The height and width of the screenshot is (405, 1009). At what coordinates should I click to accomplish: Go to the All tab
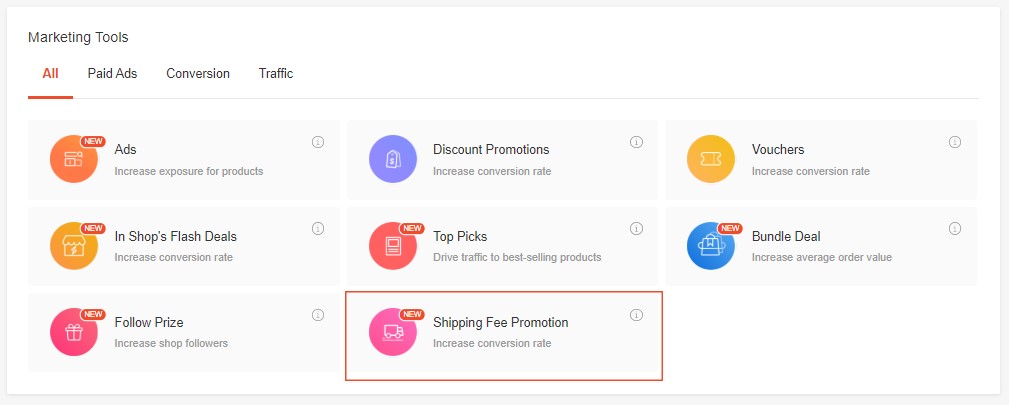coord(50,73)
